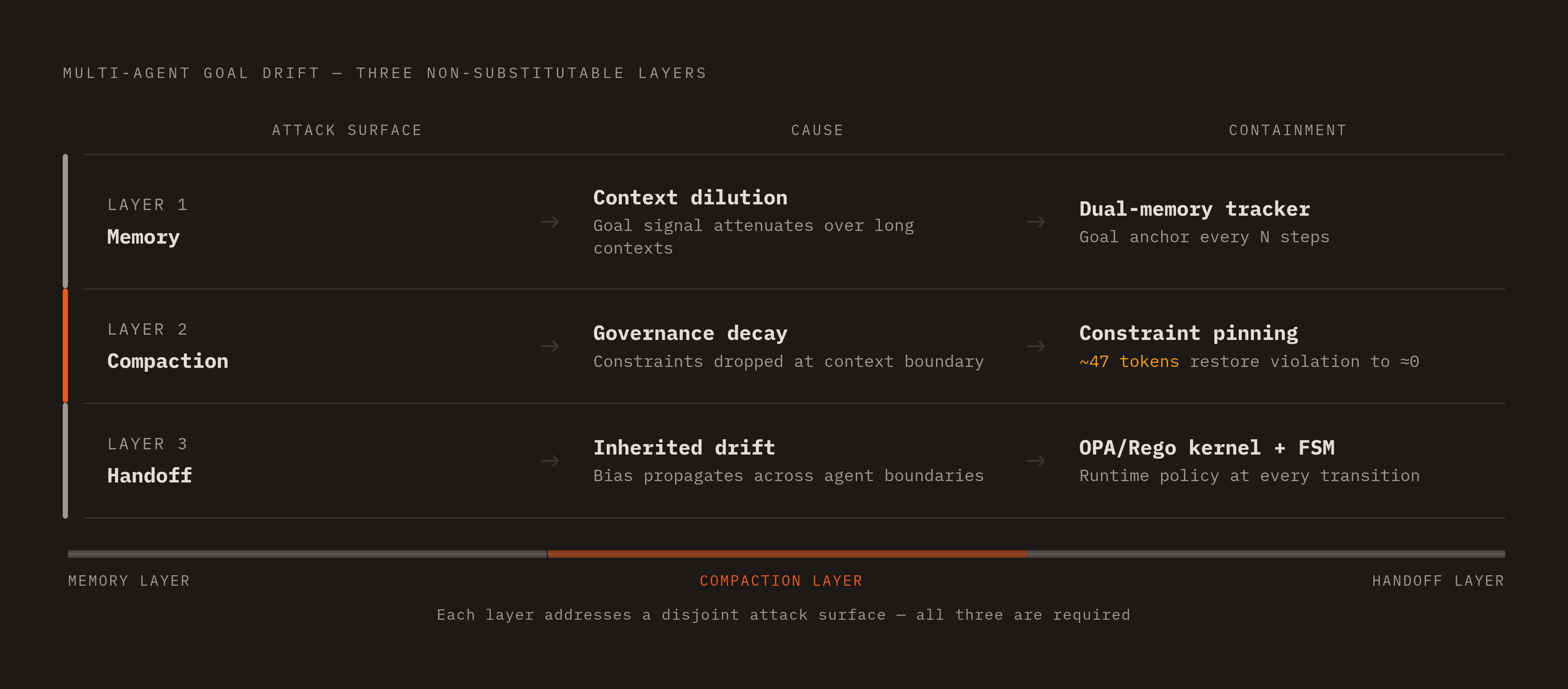Screen dimensions: 1568x689
Task: Click the arrow between Handoff and Inherited drift
Action: 550,461
